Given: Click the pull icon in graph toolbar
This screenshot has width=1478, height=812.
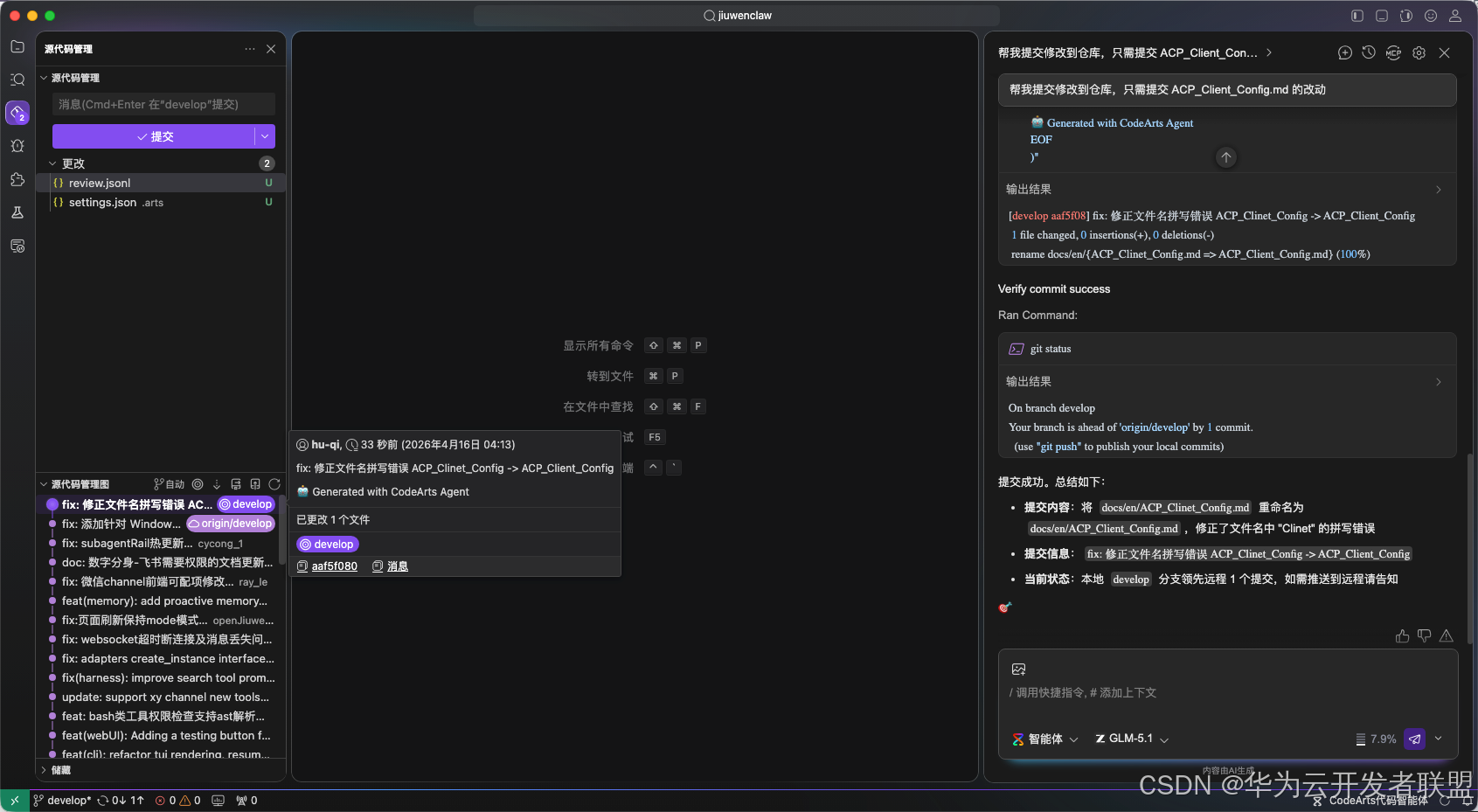Looking at the screenshot, I should (x=236, y=484).
